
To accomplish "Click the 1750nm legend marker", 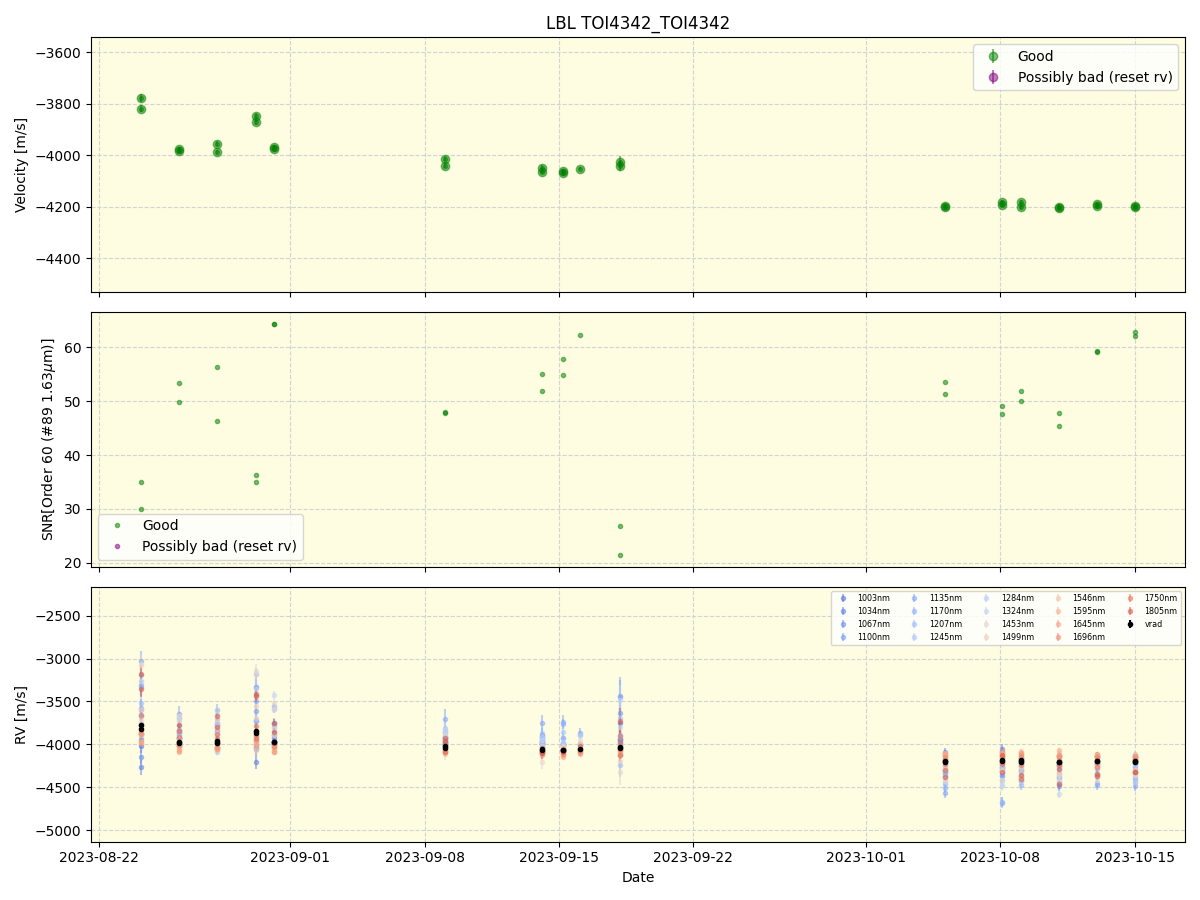I will click(x=1131, y=598).
